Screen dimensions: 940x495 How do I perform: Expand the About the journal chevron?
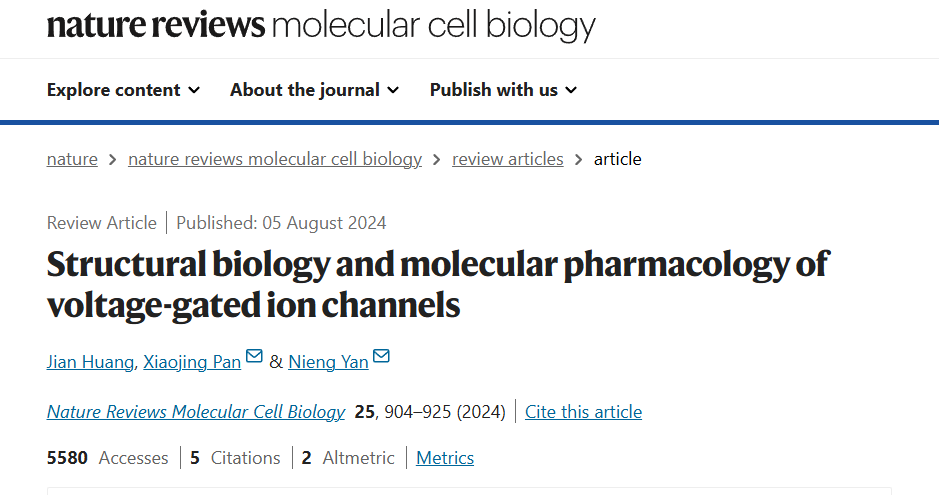coord(393,90)
